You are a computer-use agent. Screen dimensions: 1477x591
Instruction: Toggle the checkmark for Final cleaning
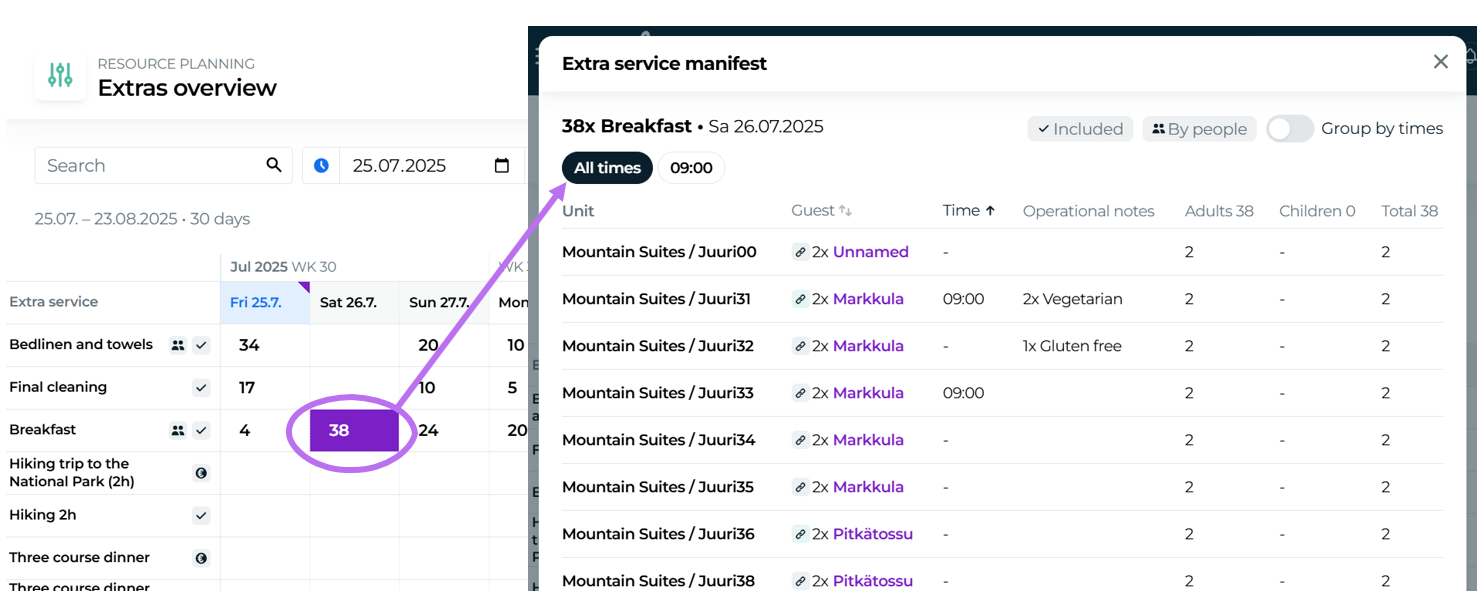201,388
